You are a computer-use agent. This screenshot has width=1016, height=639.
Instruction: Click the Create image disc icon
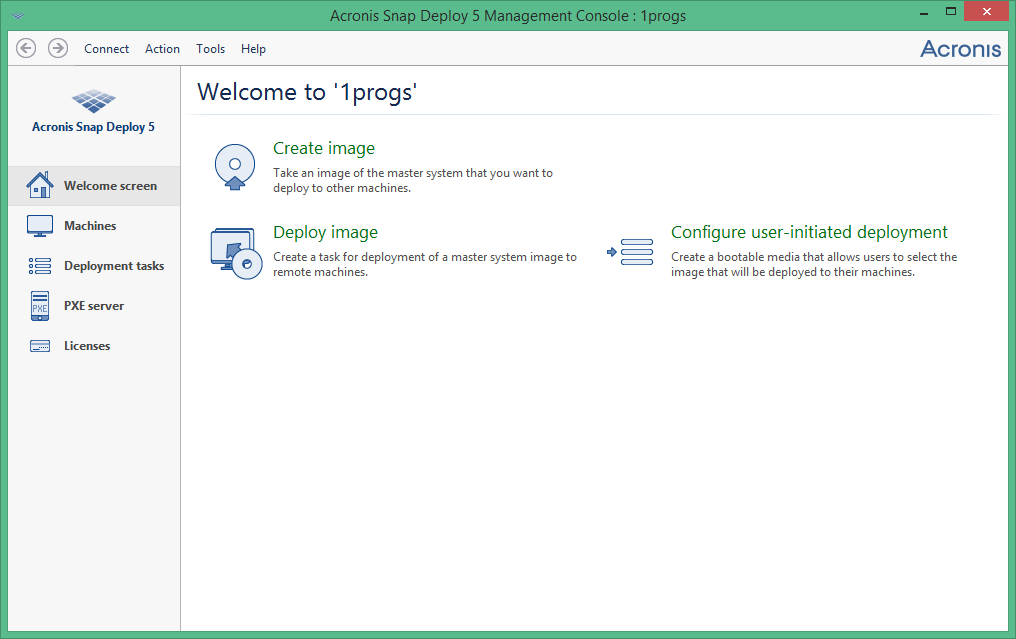(x=235, y=167)
